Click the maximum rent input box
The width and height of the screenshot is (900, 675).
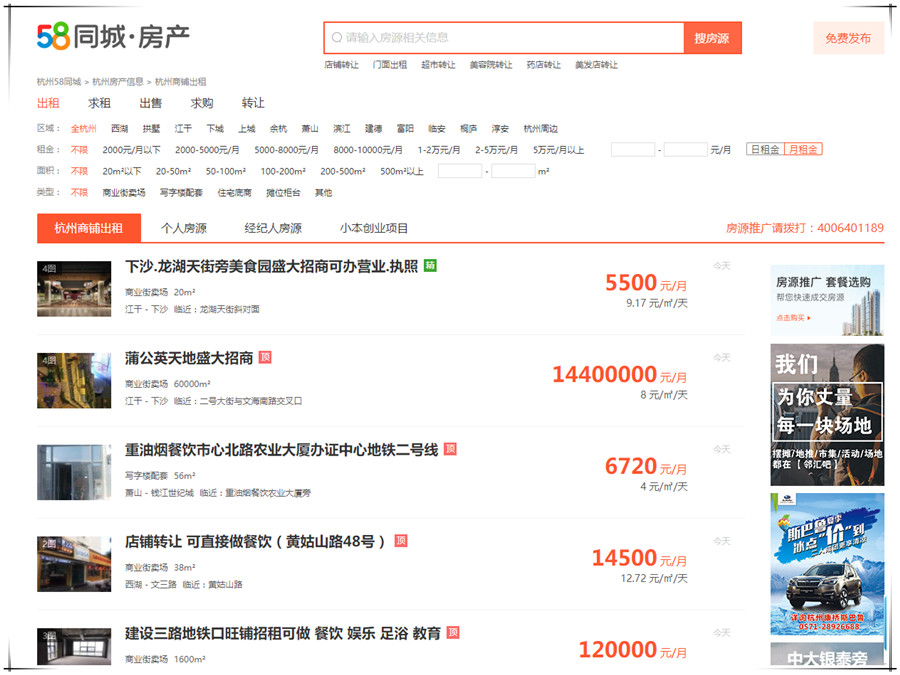(x=685, y=149)
